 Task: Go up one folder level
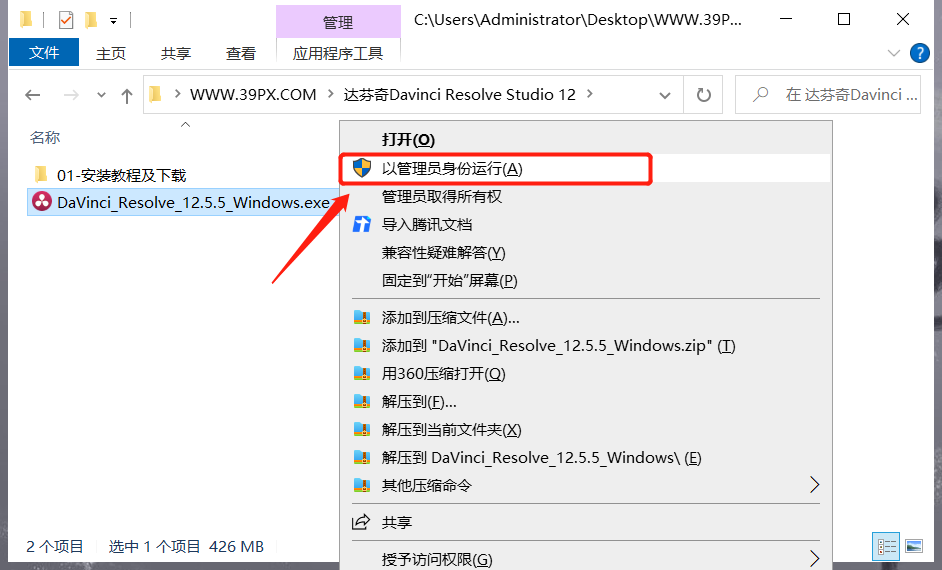pyautogui.click(x=126, y=95)
